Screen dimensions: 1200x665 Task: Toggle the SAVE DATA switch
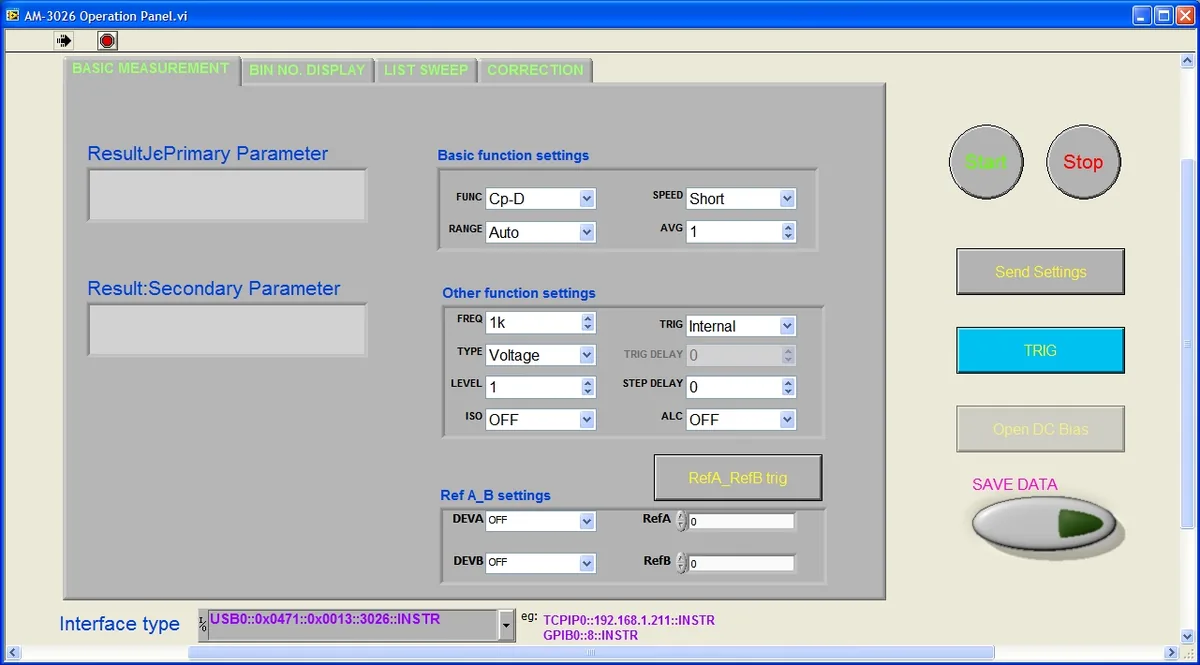coord(1043,523)
